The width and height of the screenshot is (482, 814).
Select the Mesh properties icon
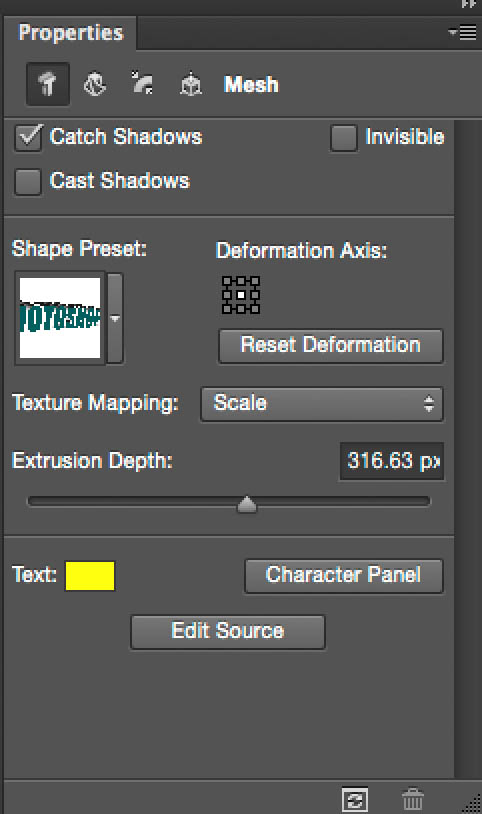48,84
